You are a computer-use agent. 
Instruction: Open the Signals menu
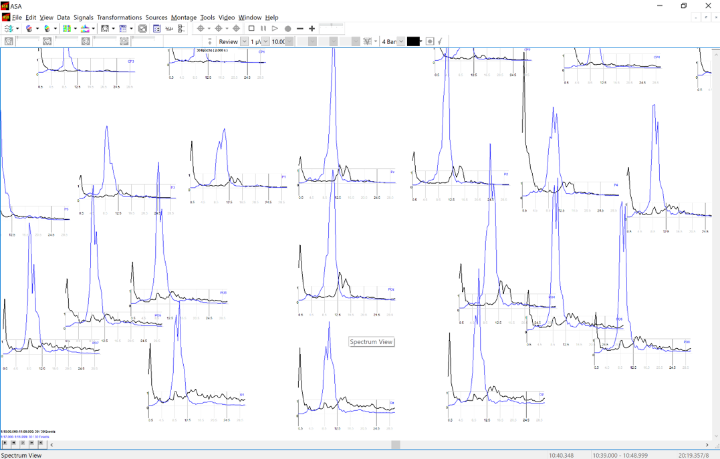[x=84, y=17]
